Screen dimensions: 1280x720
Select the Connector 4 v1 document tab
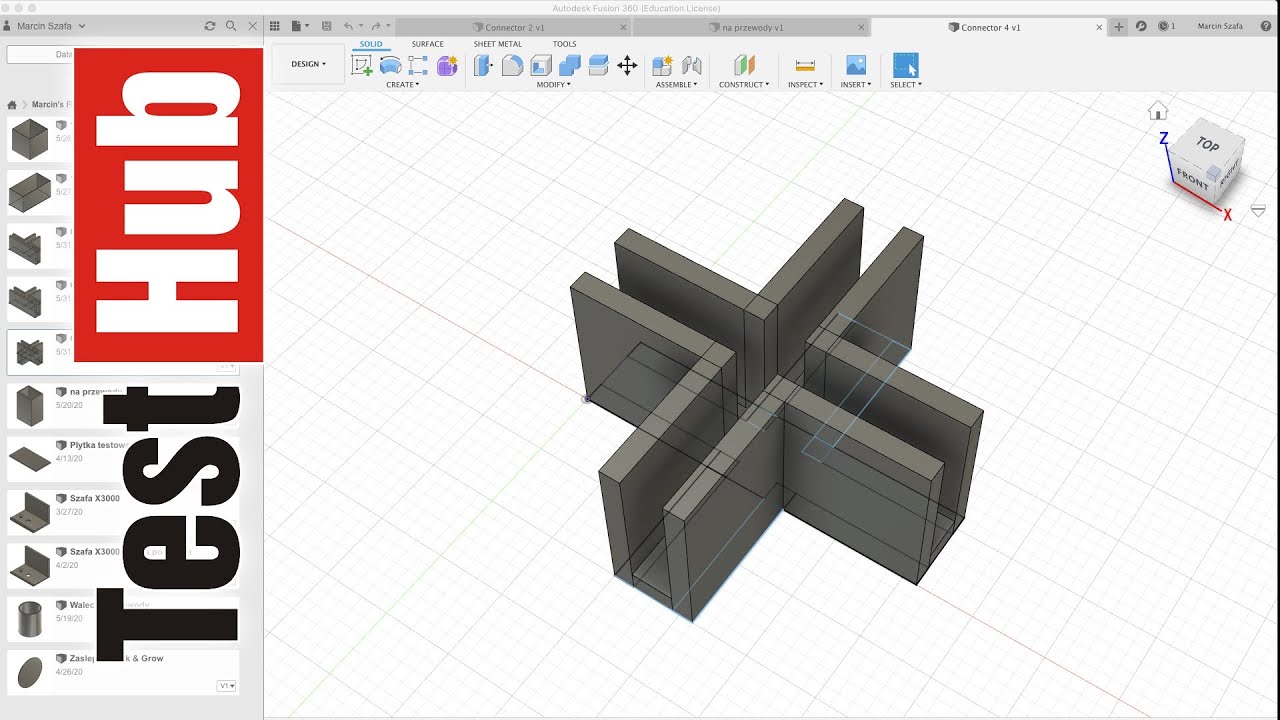pos(990,27)
